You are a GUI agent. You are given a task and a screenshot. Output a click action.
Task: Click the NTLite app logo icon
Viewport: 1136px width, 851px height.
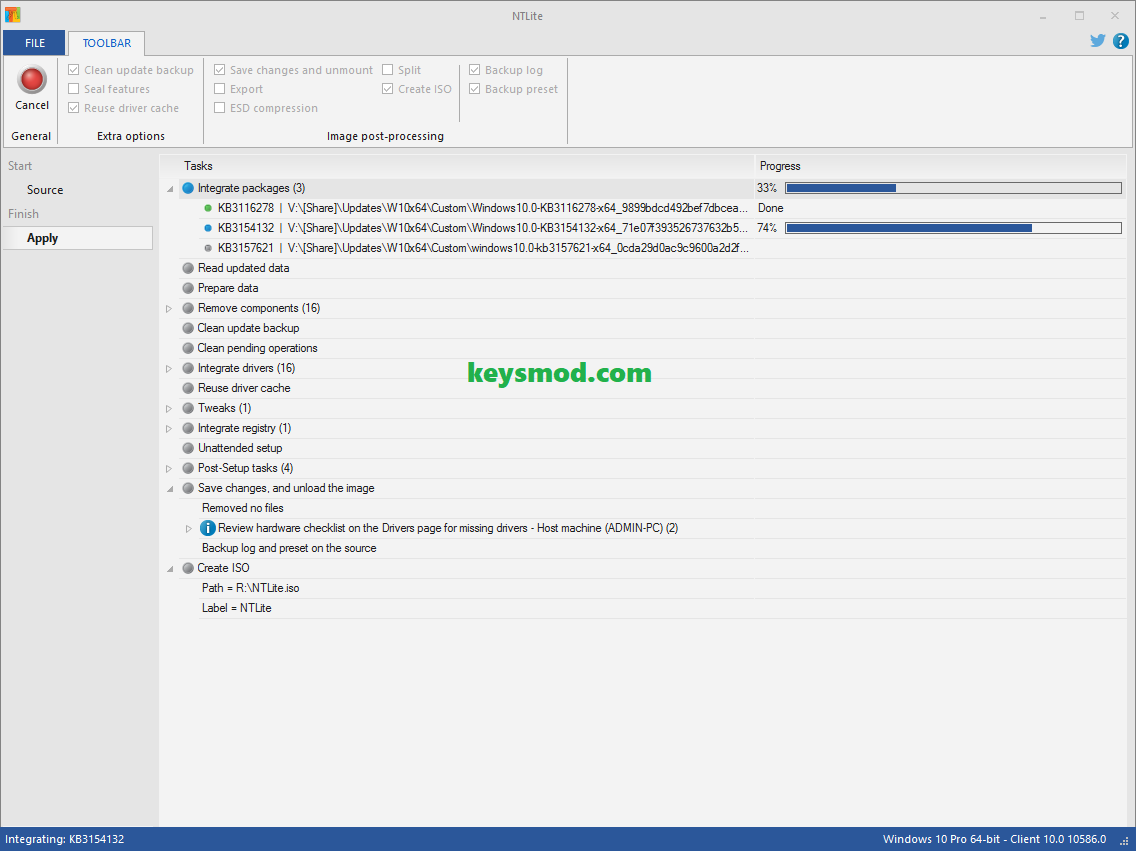[x=12, y=14]
